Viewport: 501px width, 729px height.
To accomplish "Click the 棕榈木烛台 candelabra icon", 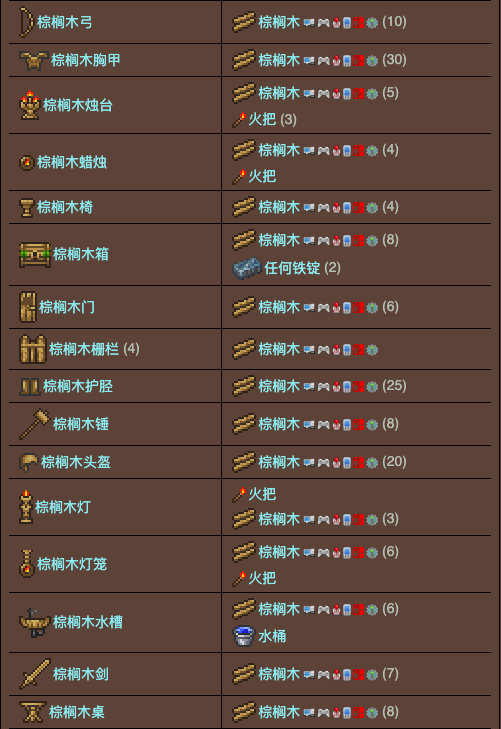I will click(x=30, y=105).
